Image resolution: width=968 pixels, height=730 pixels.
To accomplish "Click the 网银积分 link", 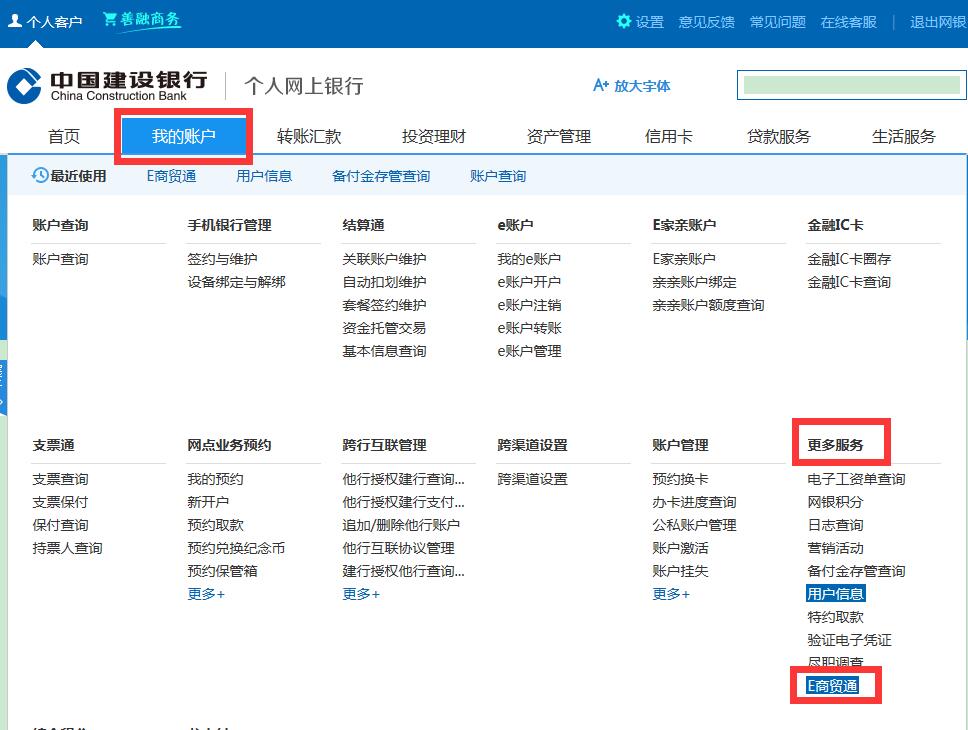I will tap(835, 502).
